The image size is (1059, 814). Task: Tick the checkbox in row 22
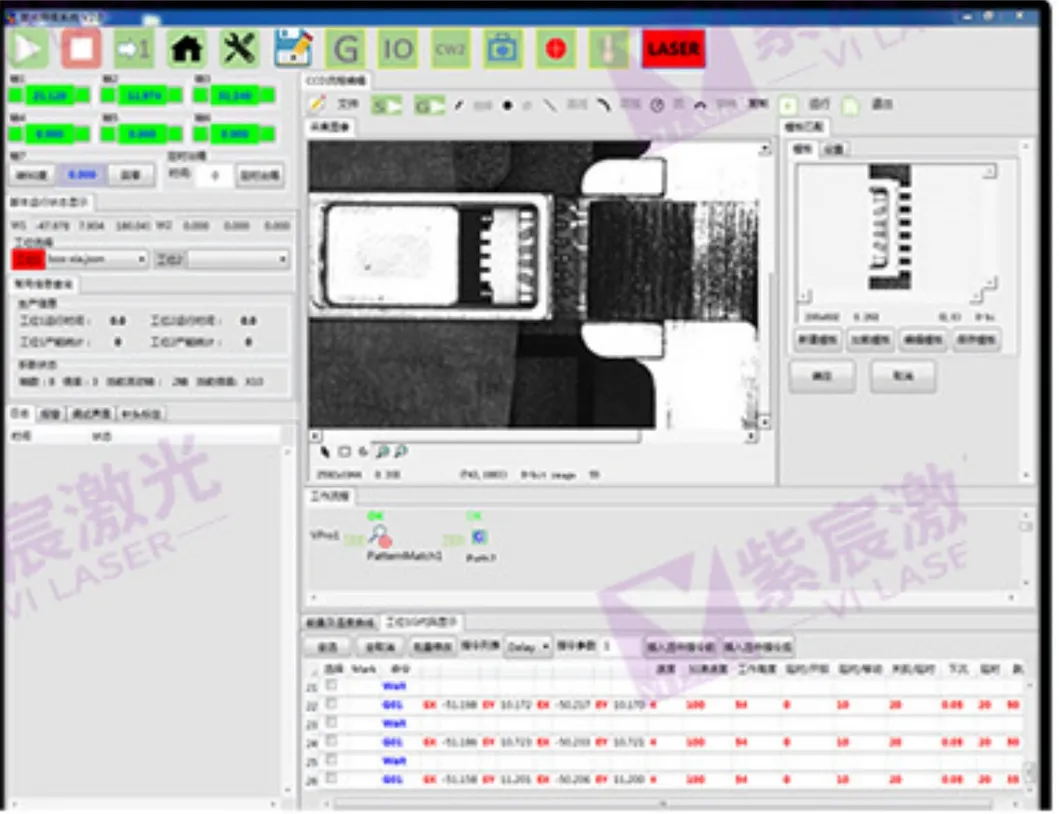[x=332, y=704]
